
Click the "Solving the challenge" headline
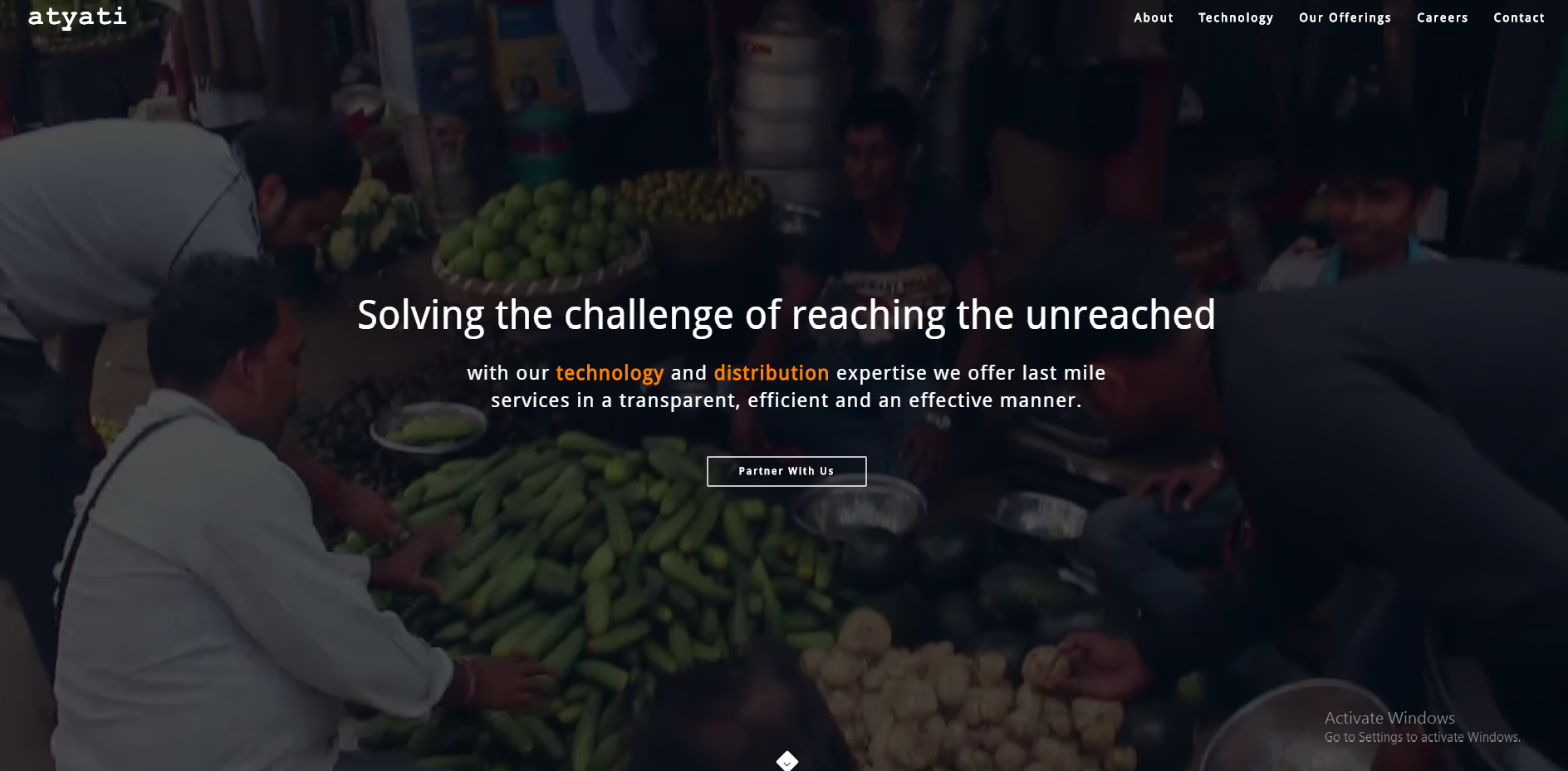point(786,316)
